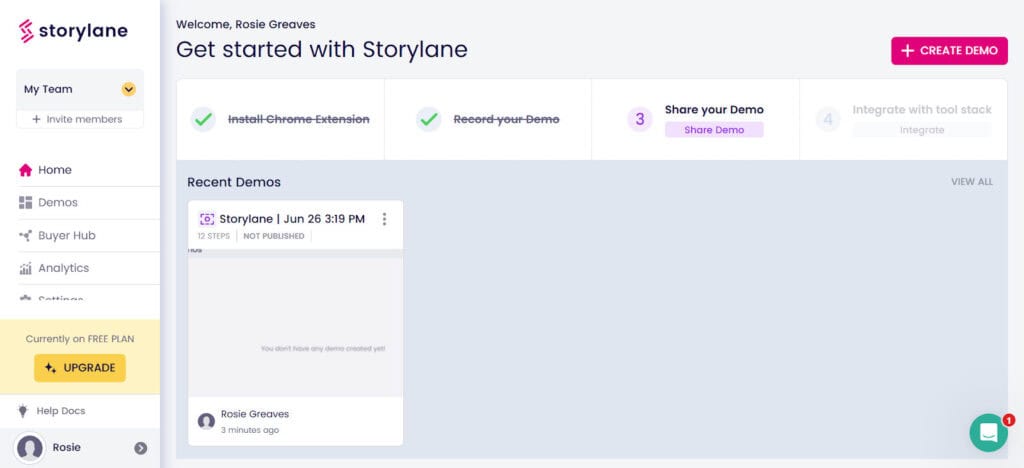The height and width of the screenshot is (468, 1024).
Task: Expand the My Team dropdown arrow
Action: (x=129, y=89)
